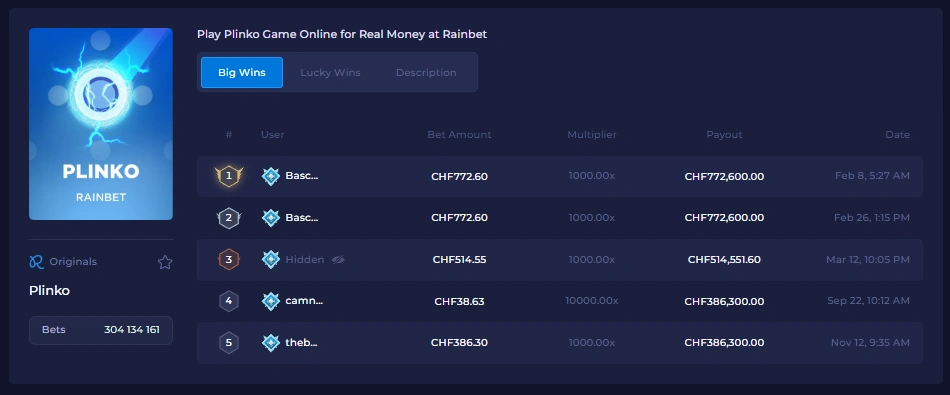Click payout CHF386,300.00 in camn... row

click(x=724, y=301)
